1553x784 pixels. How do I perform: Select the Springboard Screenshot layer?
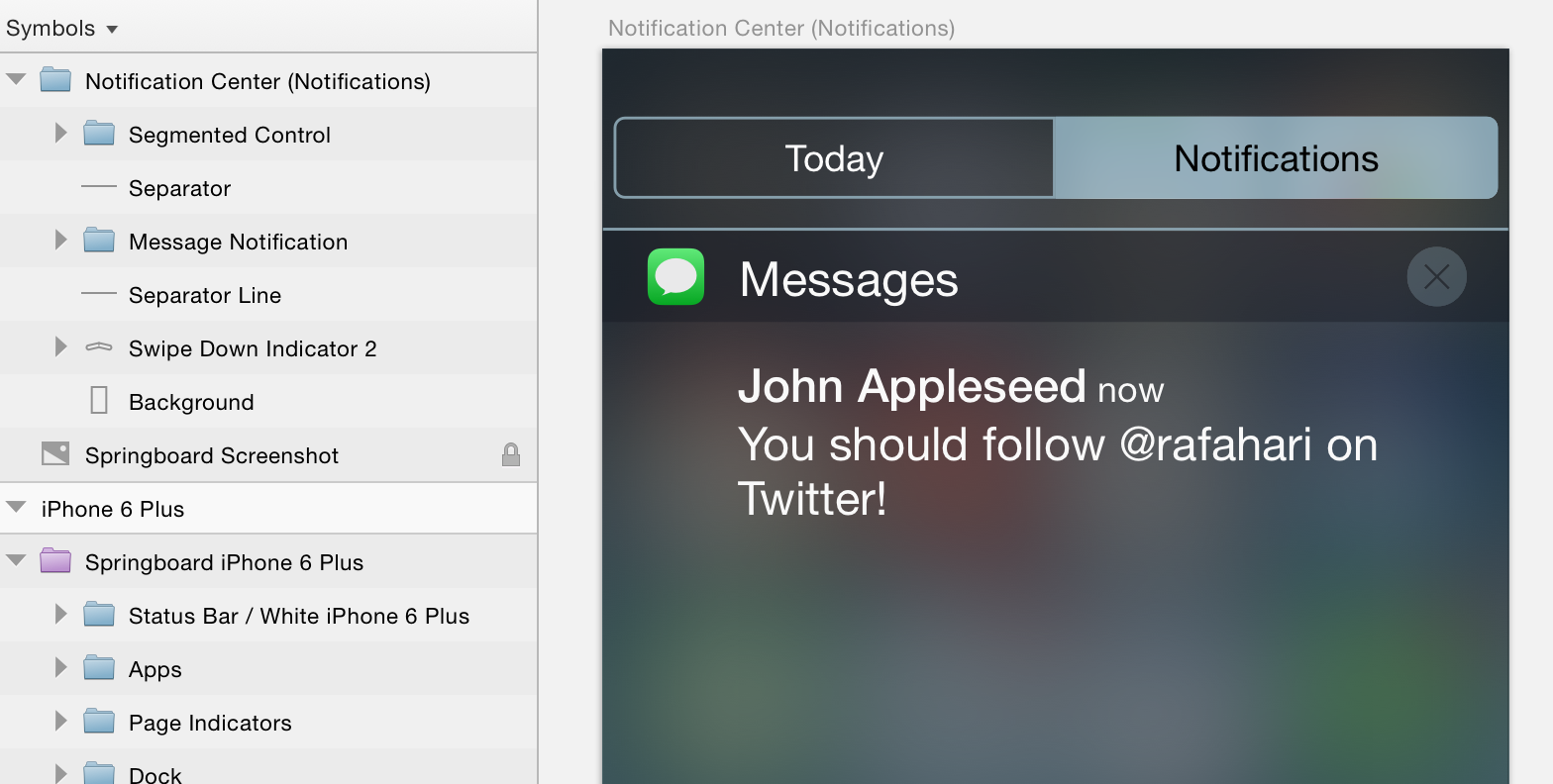pyautogui.click(x=268, y=454)
